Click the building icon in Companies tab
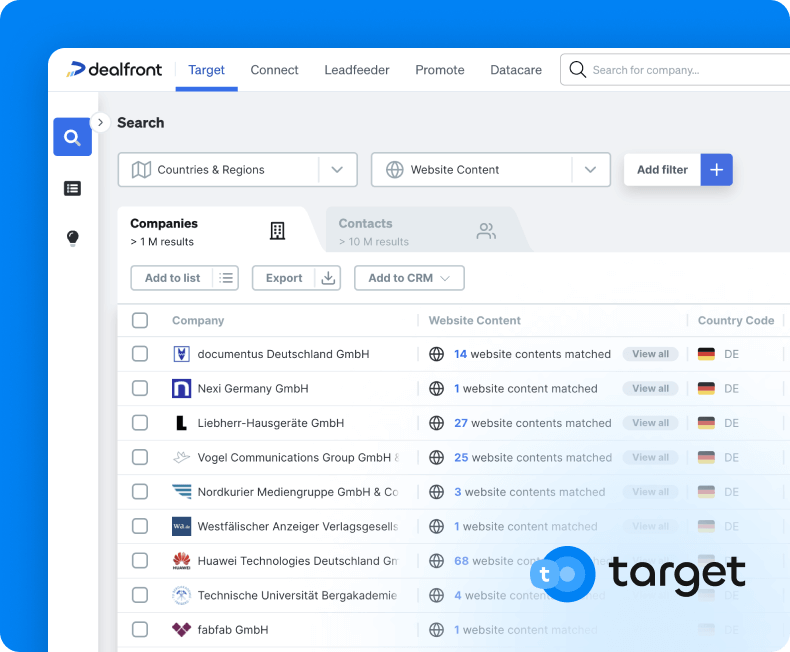The height and width of the screenshot is (652, 790). tap(277, 231)
